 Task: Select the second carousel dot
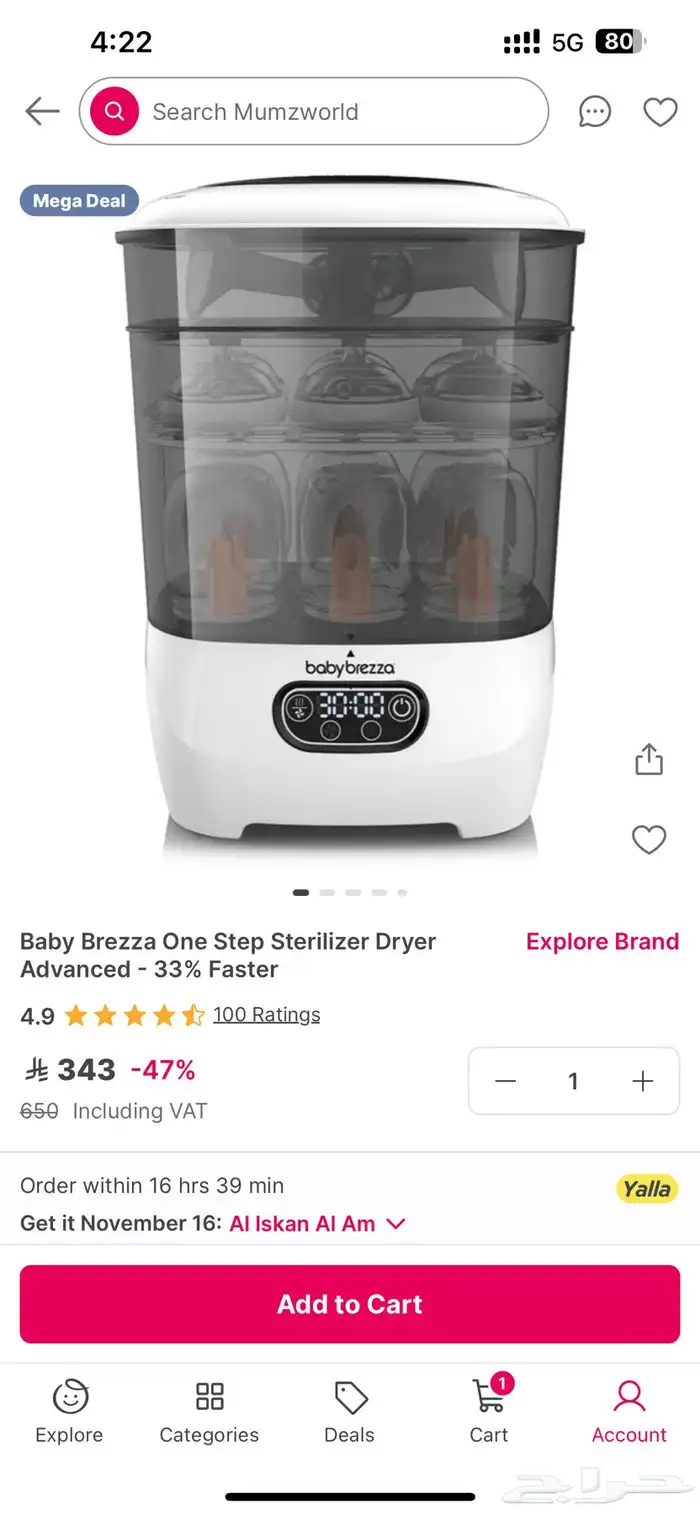pos(326,892)
